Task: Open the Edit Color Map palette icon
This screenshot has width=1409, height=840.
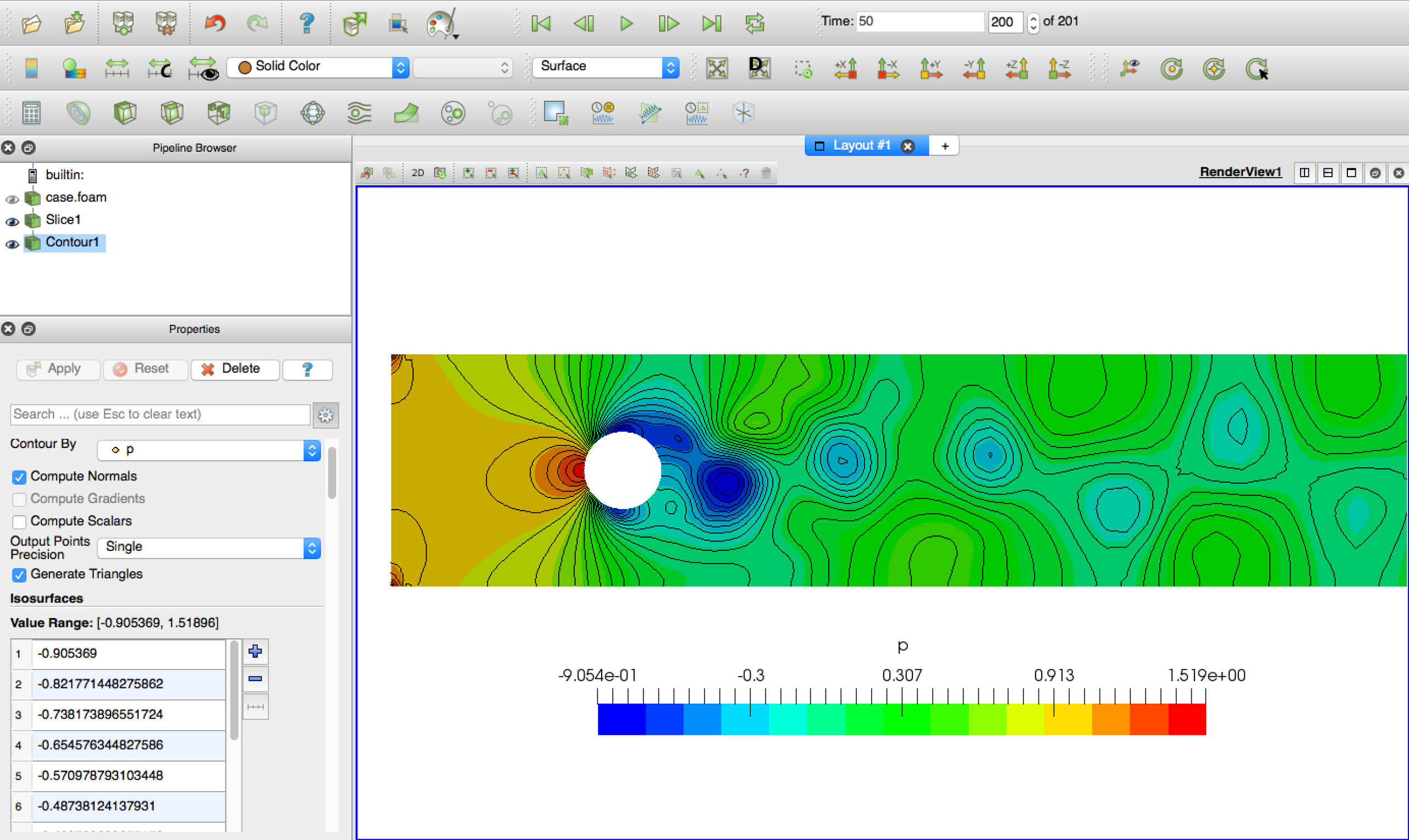Action: (441, 23)
